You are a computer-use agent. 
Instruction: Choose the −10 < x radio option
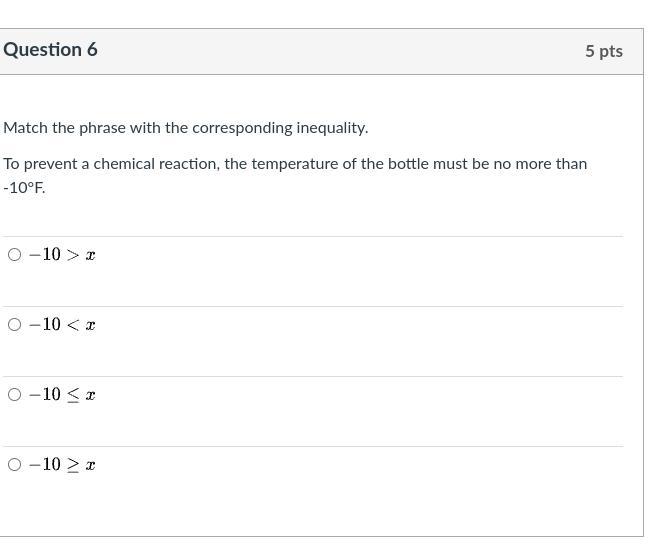[x=14, y=325]
